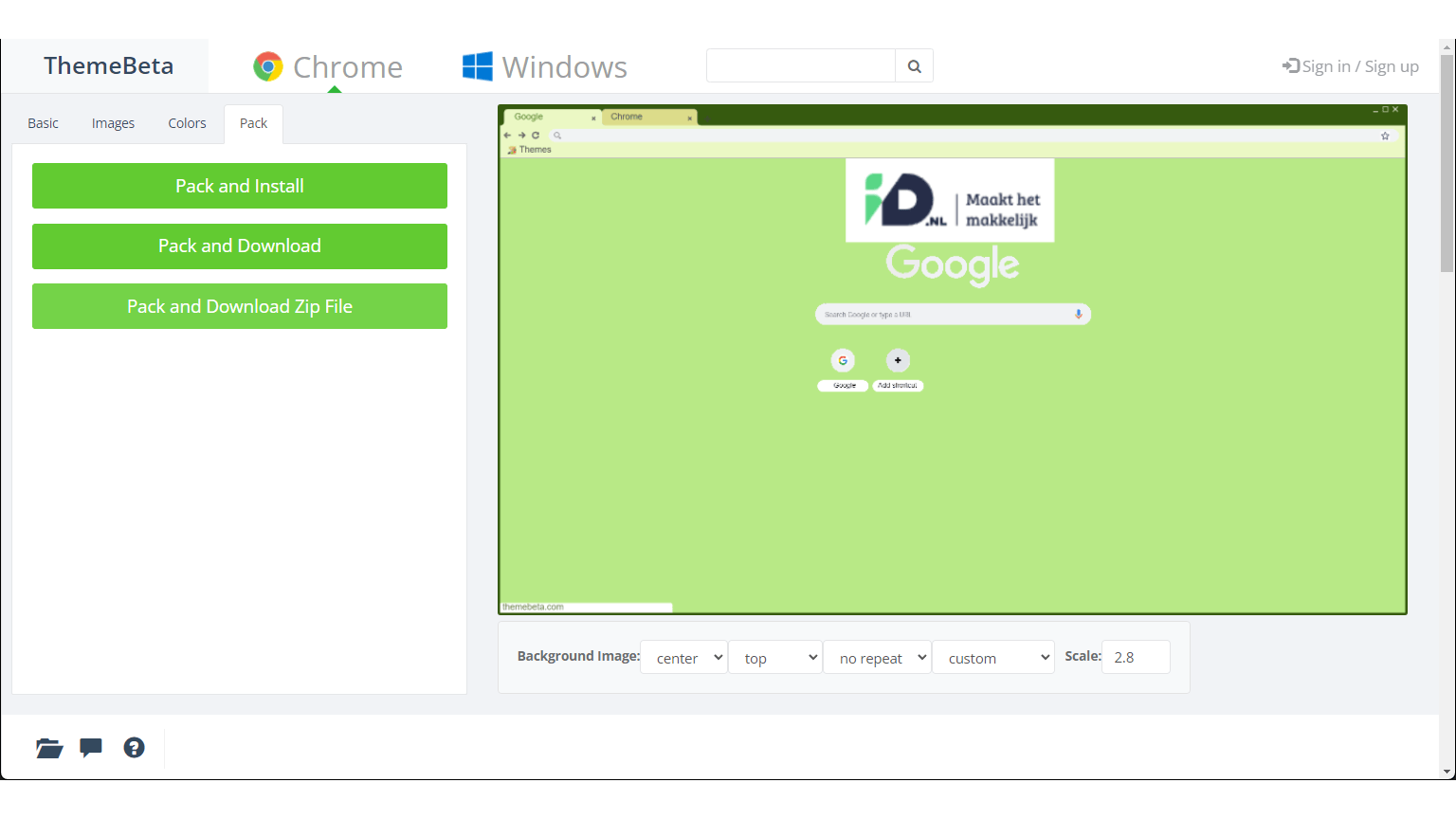This screenshot has width=1456, height=819.
Task: Click the bookmark star in the preview toolbar
Action: pyautogui.click(x=1385, y=136)
